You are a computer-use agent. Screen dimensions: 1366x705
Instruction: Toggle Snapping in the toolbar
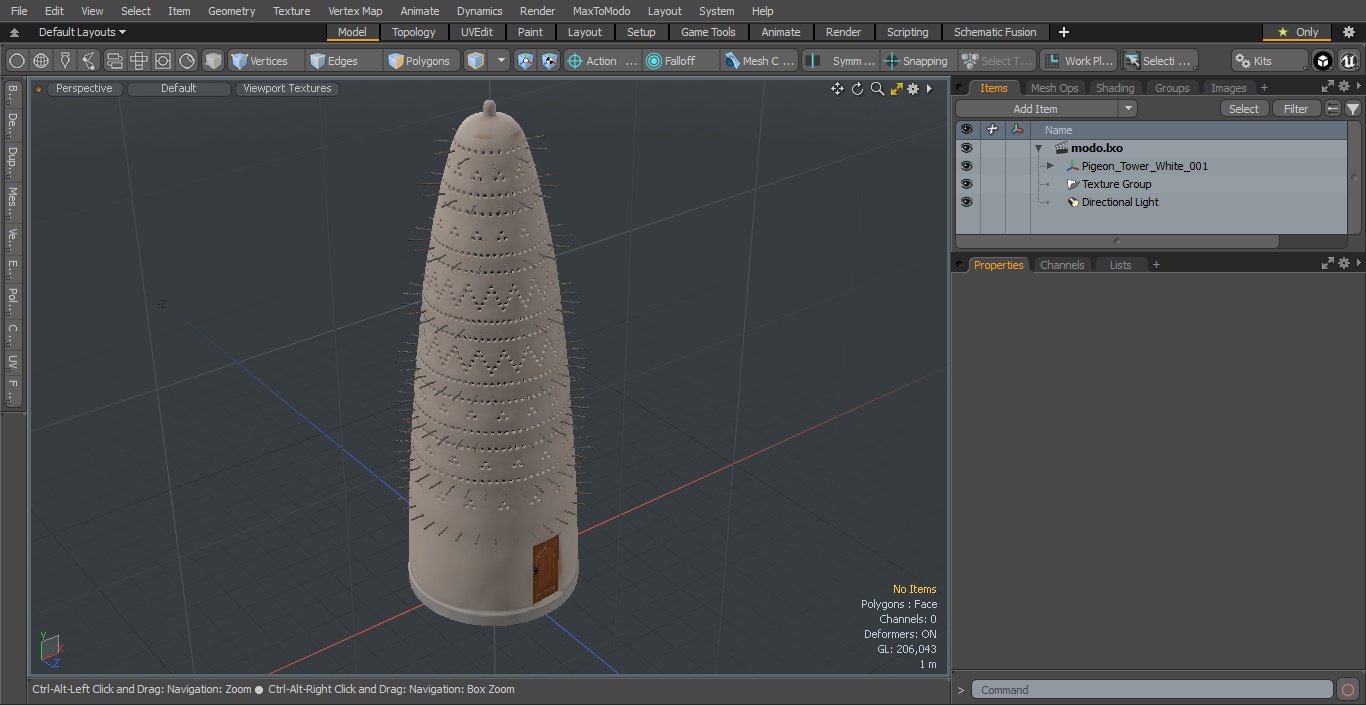(916, 61)
